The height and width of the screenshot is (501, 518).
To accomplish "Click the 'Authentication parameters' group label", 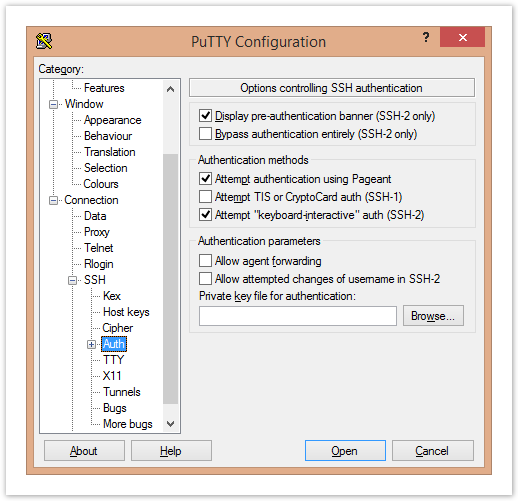I will pos(259,241).
